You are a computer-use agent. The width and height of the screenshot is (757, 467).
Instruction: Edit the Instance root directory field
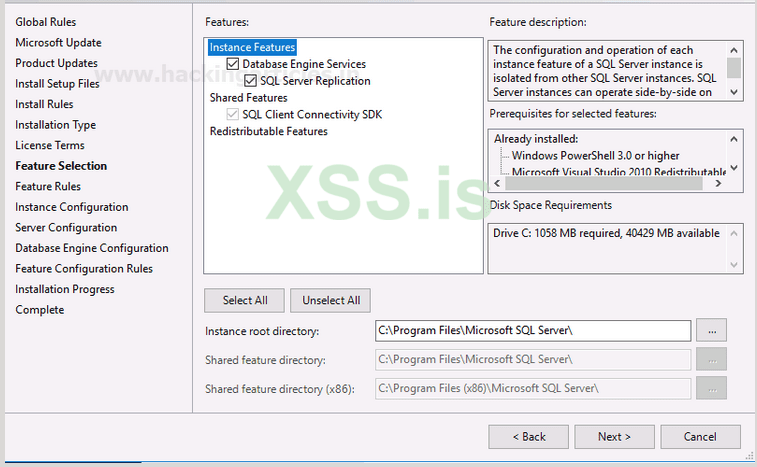pos(533,331)
